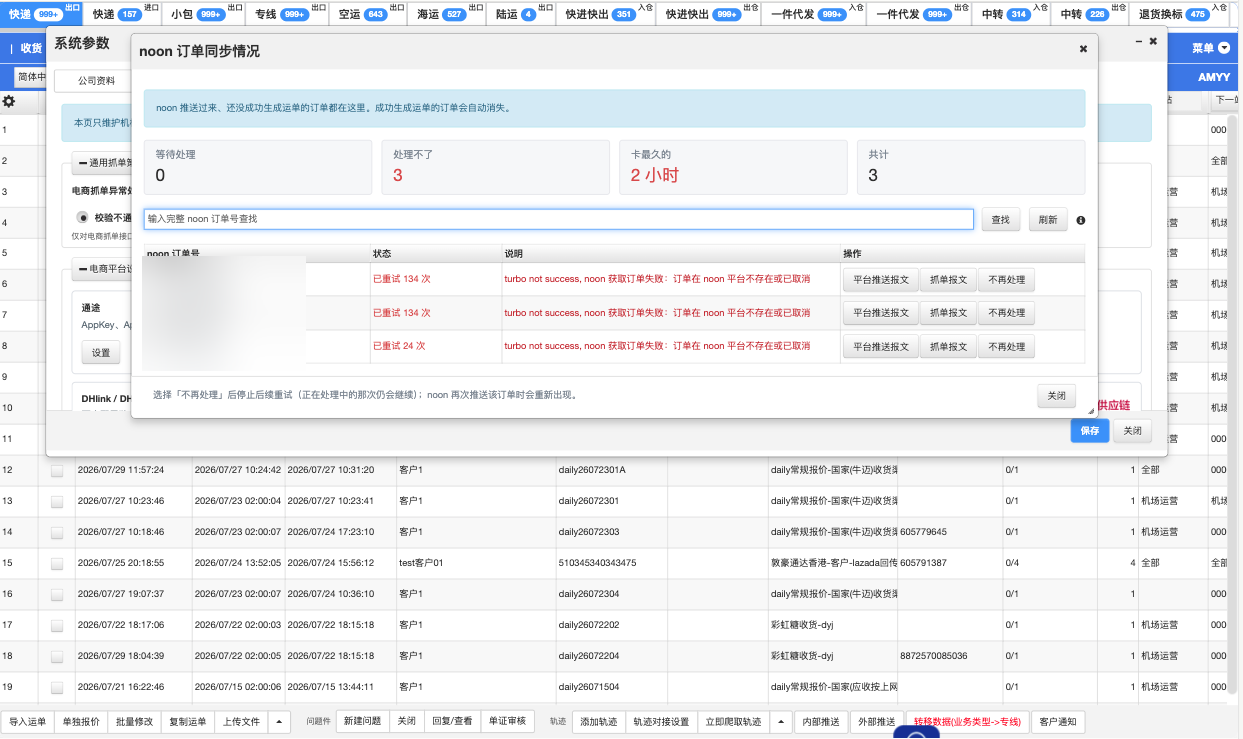Open the 退货换标 475 tab
The width and height of the screenshot is (1243, 739).
(1180, 14)
